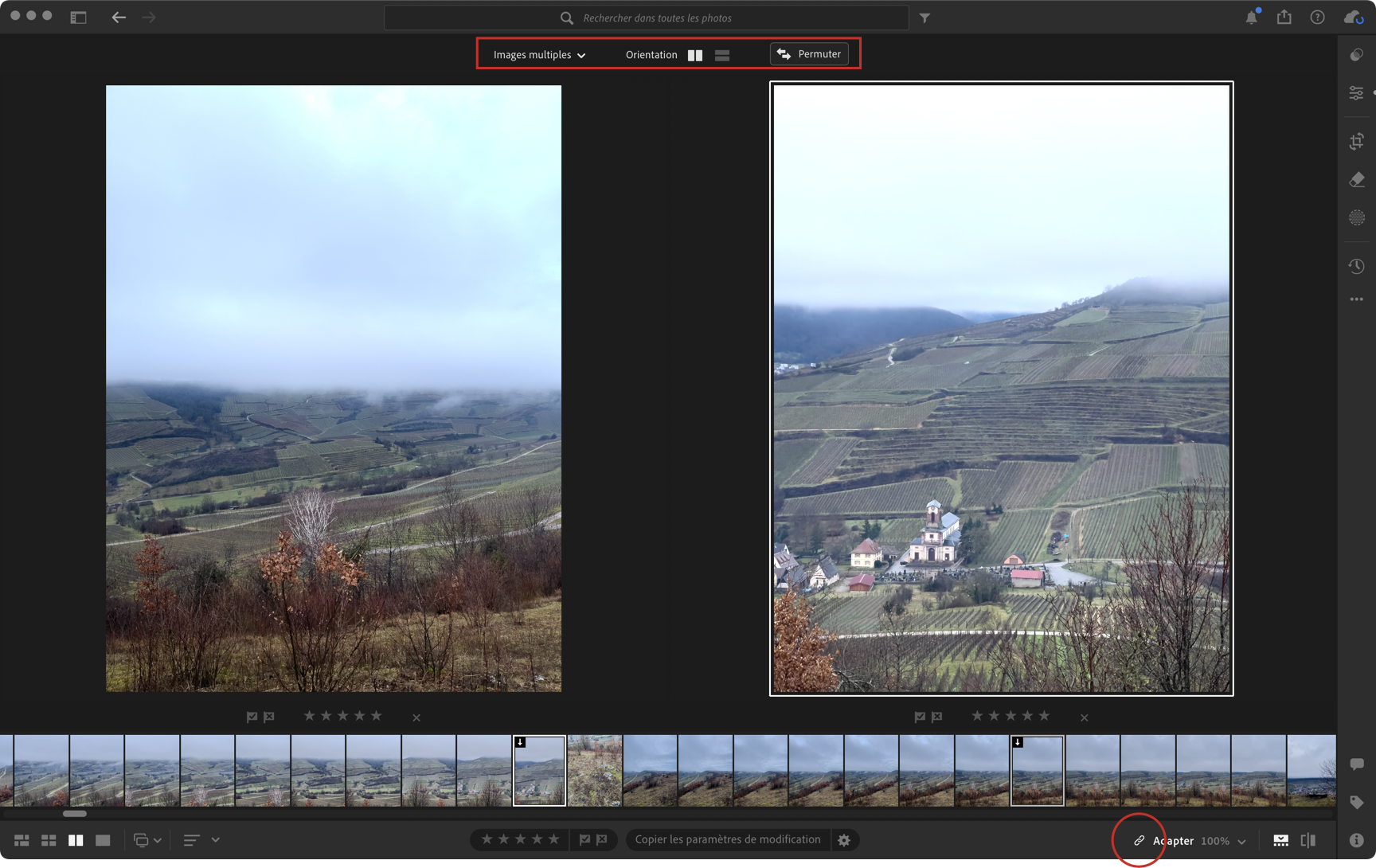Select the Masking tool

coord(1357,217)
